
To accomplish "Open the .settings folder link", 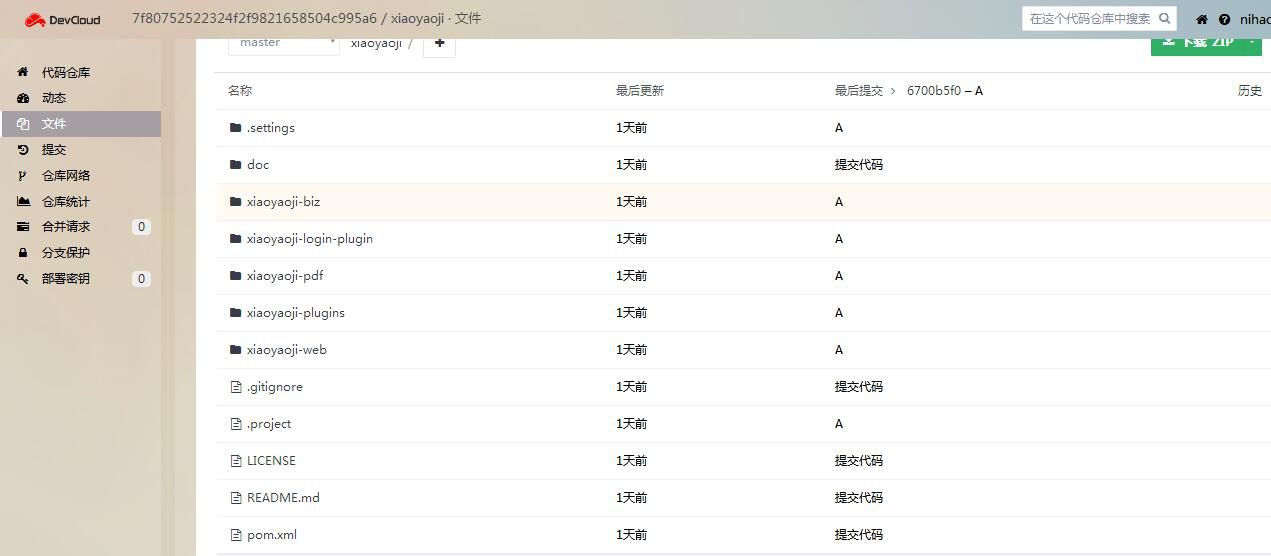I will pyautogui.click(x=271, y=128).
